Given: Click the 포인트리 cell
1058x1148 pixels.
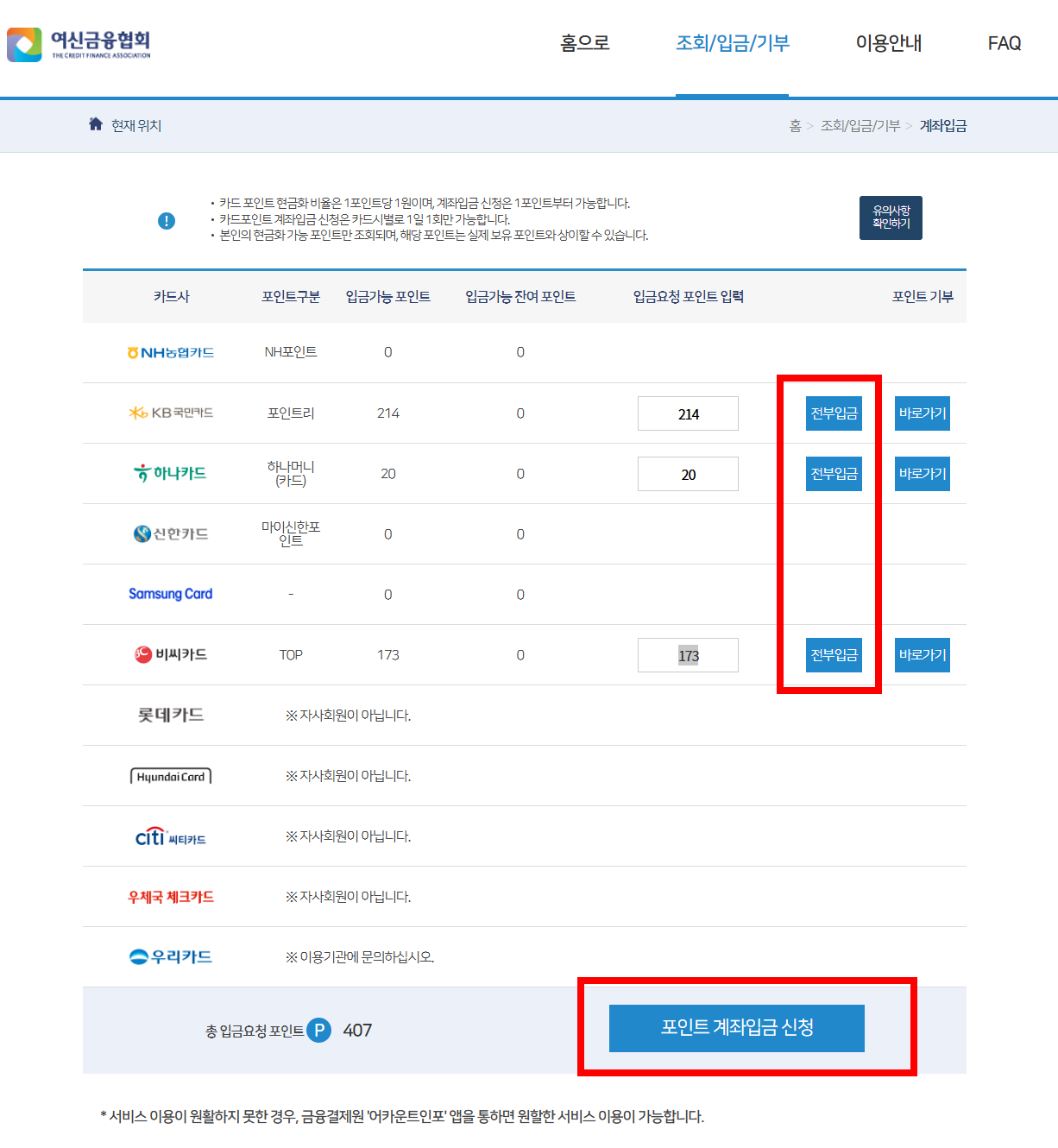Looking at the screenshot, I should pos(291,413).
